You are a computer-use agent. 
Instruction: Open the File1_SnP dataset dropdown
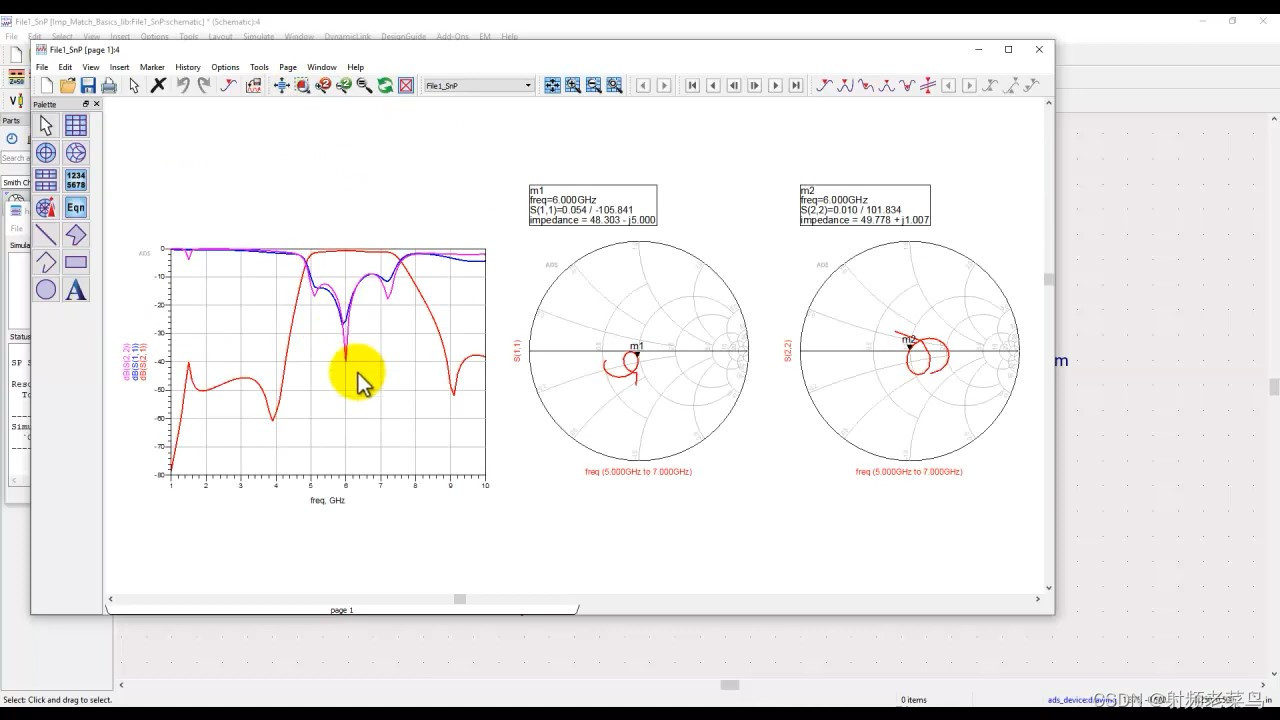point(479,86)
